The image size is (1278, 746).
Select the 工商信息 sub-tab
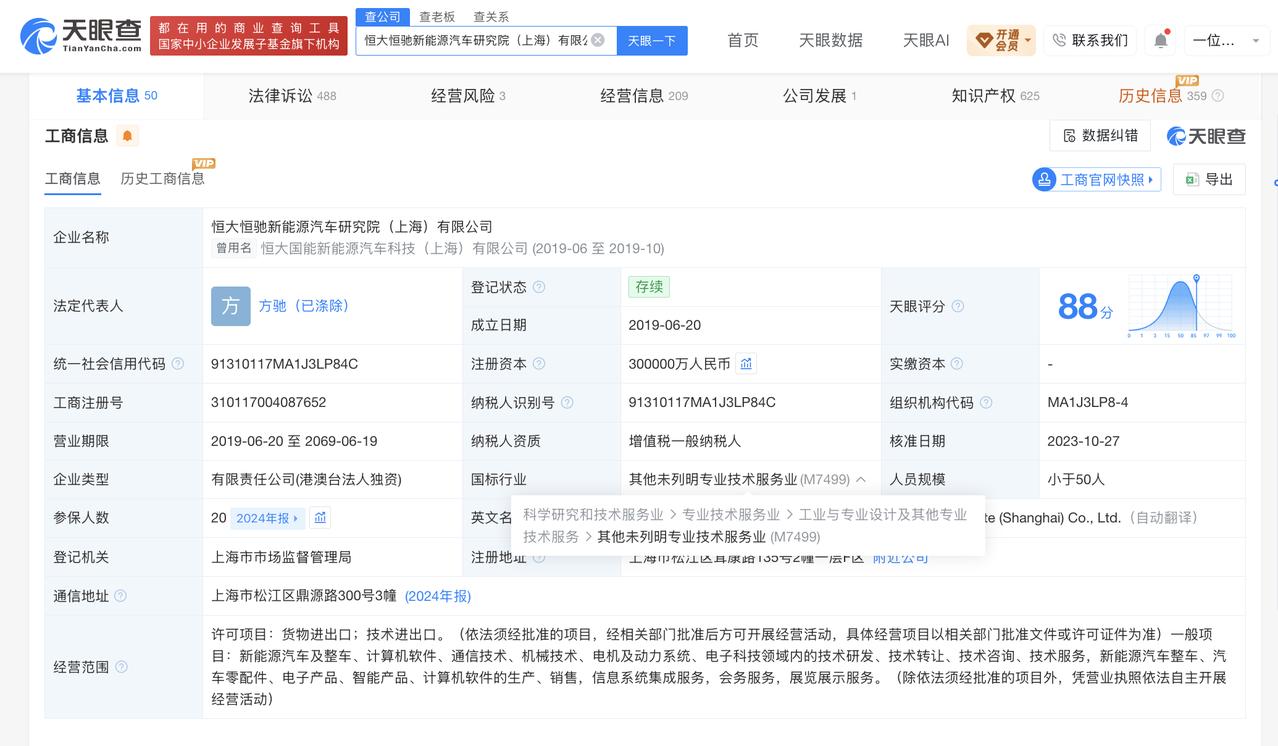pyautogui.click(x=73, y=179)
